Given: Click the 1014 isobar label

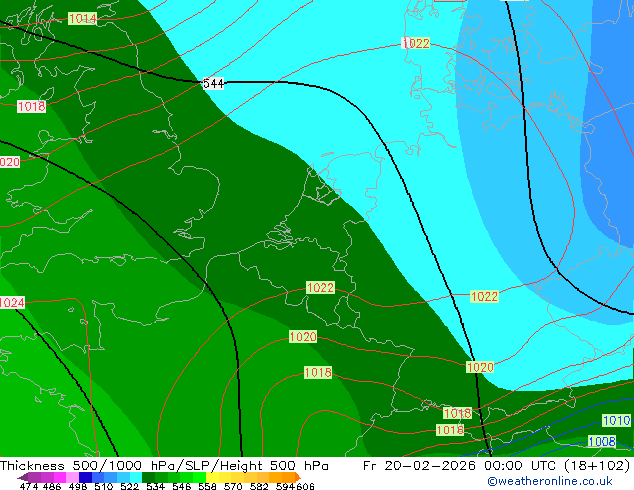Looking at the screenshot, I should coord(82,19).
